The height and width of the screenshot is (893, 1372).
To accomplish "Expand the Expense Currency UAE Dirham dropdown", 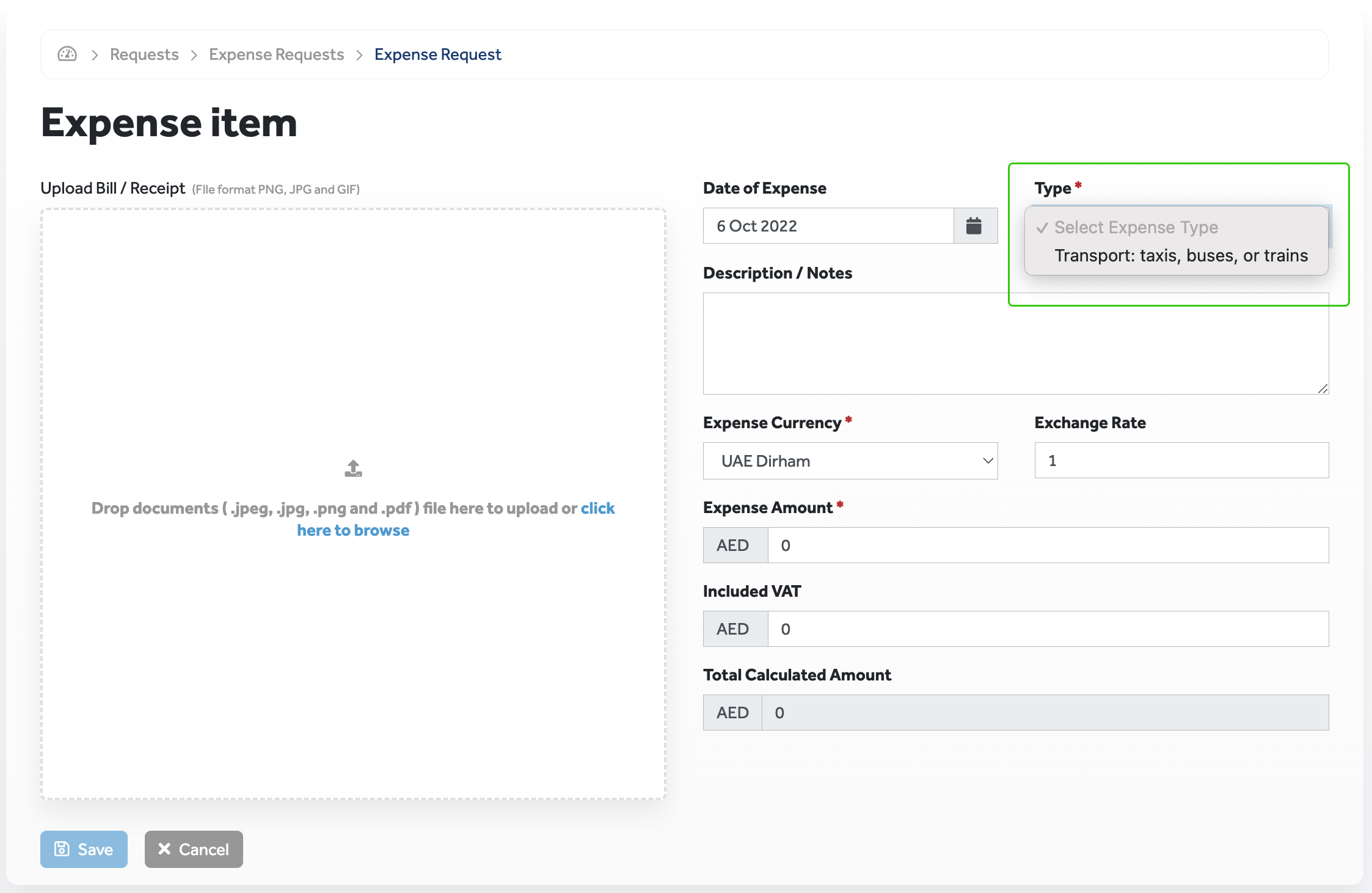I will (849, 461).
